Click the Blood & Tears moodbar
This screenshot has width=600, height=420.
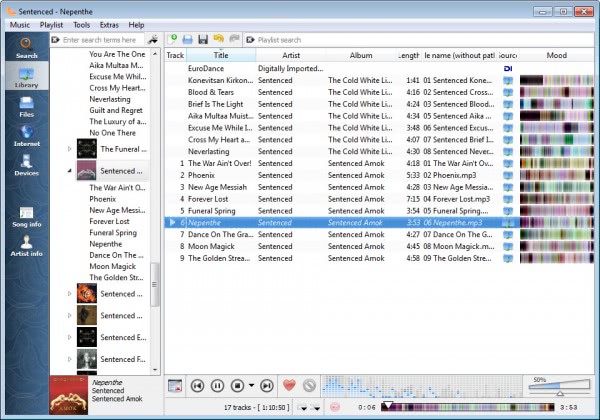(x=556, y=92)
